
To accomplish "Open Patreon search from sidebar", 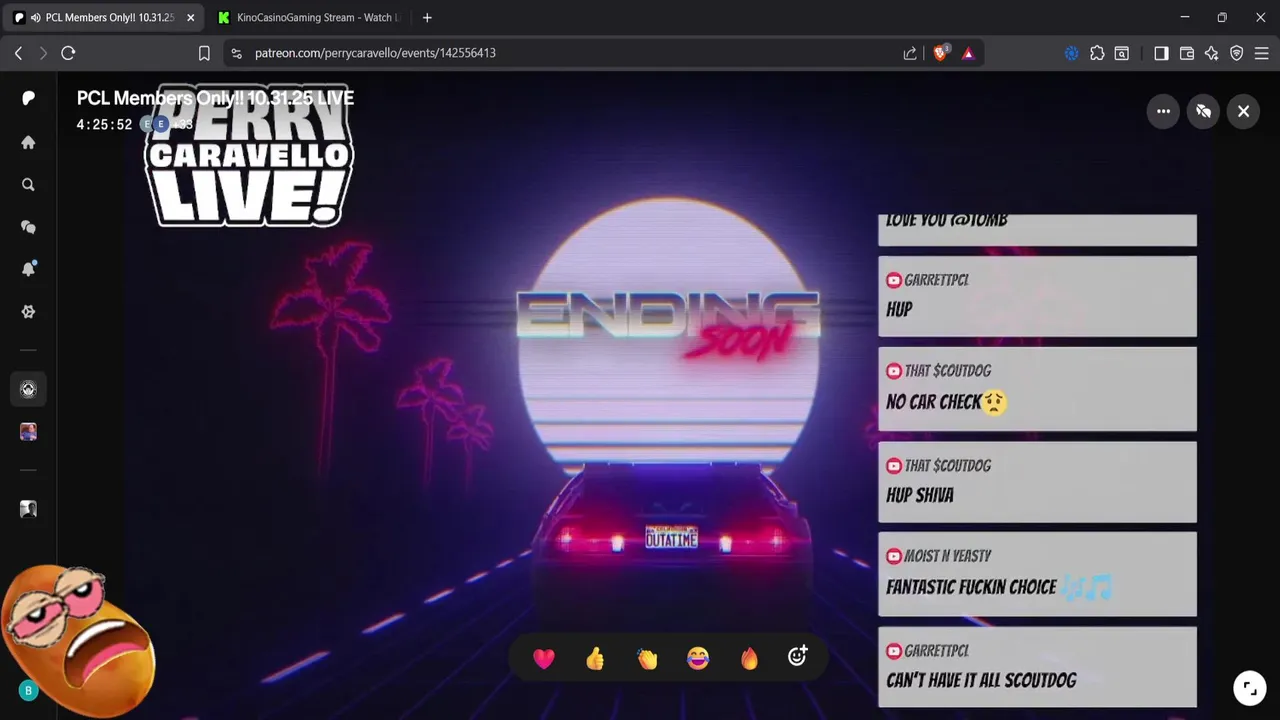I will tap(28, 185).
